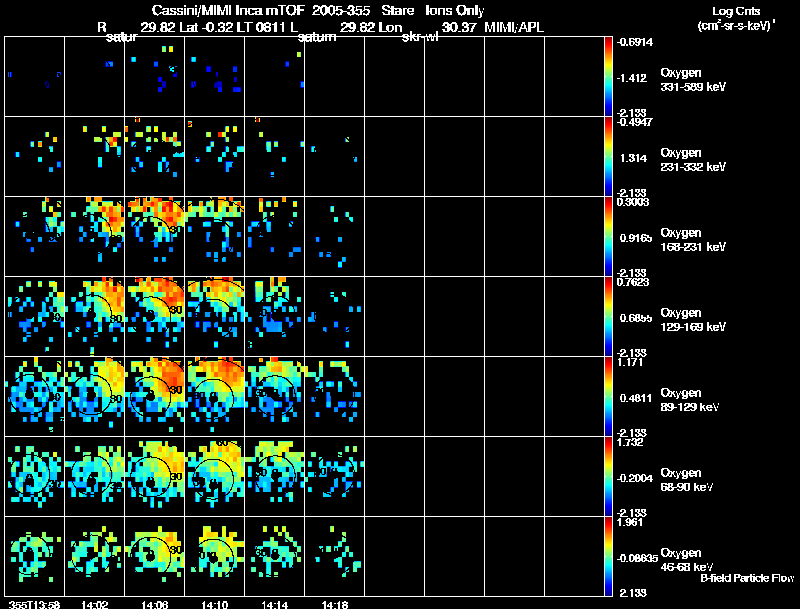Click the '14:10' time label
The width and height of the screenshot is (800, 609).
click(x=215, y=604)
